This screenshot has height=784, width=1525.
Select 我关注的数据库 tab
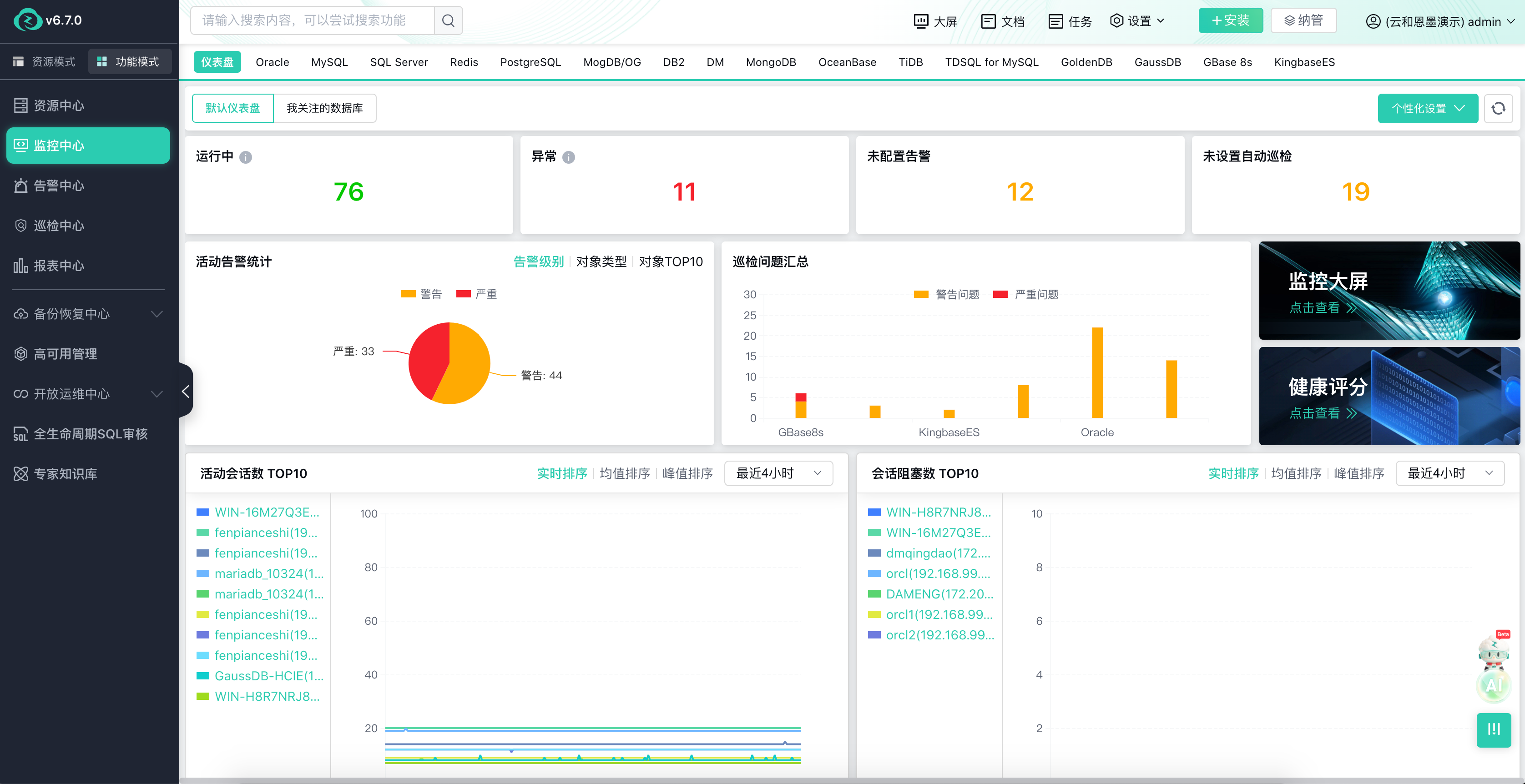point(324,108)
